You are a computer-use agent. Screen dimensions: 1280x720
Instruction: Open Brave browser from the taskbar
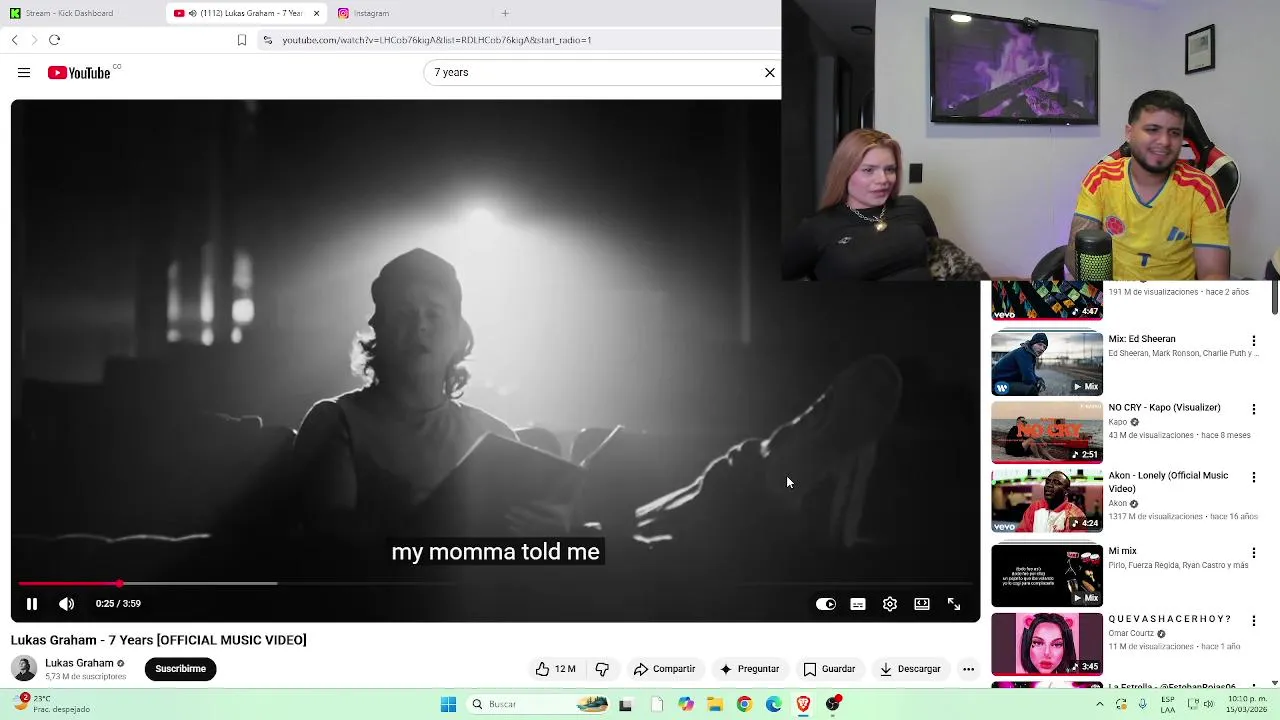pyautogui.click(x=803, y=704)
